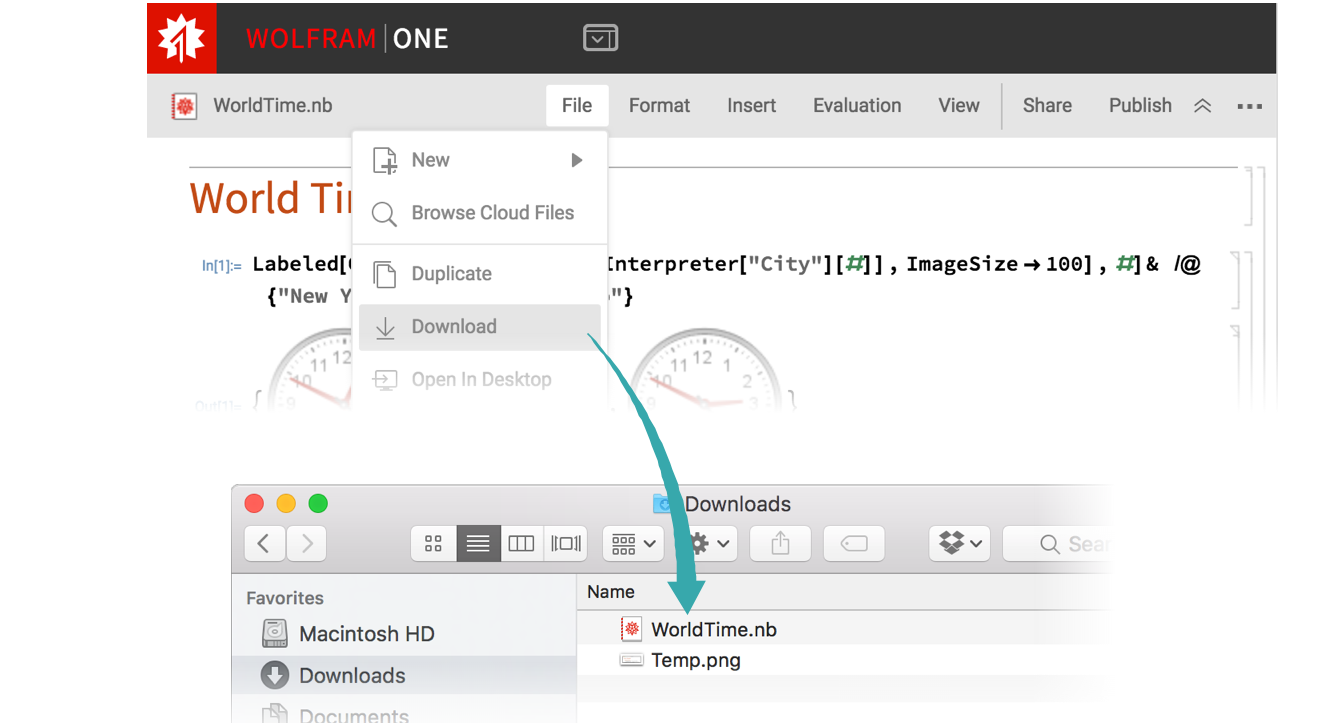Image resolution: width=1340 pixels, height=724 pixels.
Task: Open the Dropbox toolbar dropdown
Action: 959,543
